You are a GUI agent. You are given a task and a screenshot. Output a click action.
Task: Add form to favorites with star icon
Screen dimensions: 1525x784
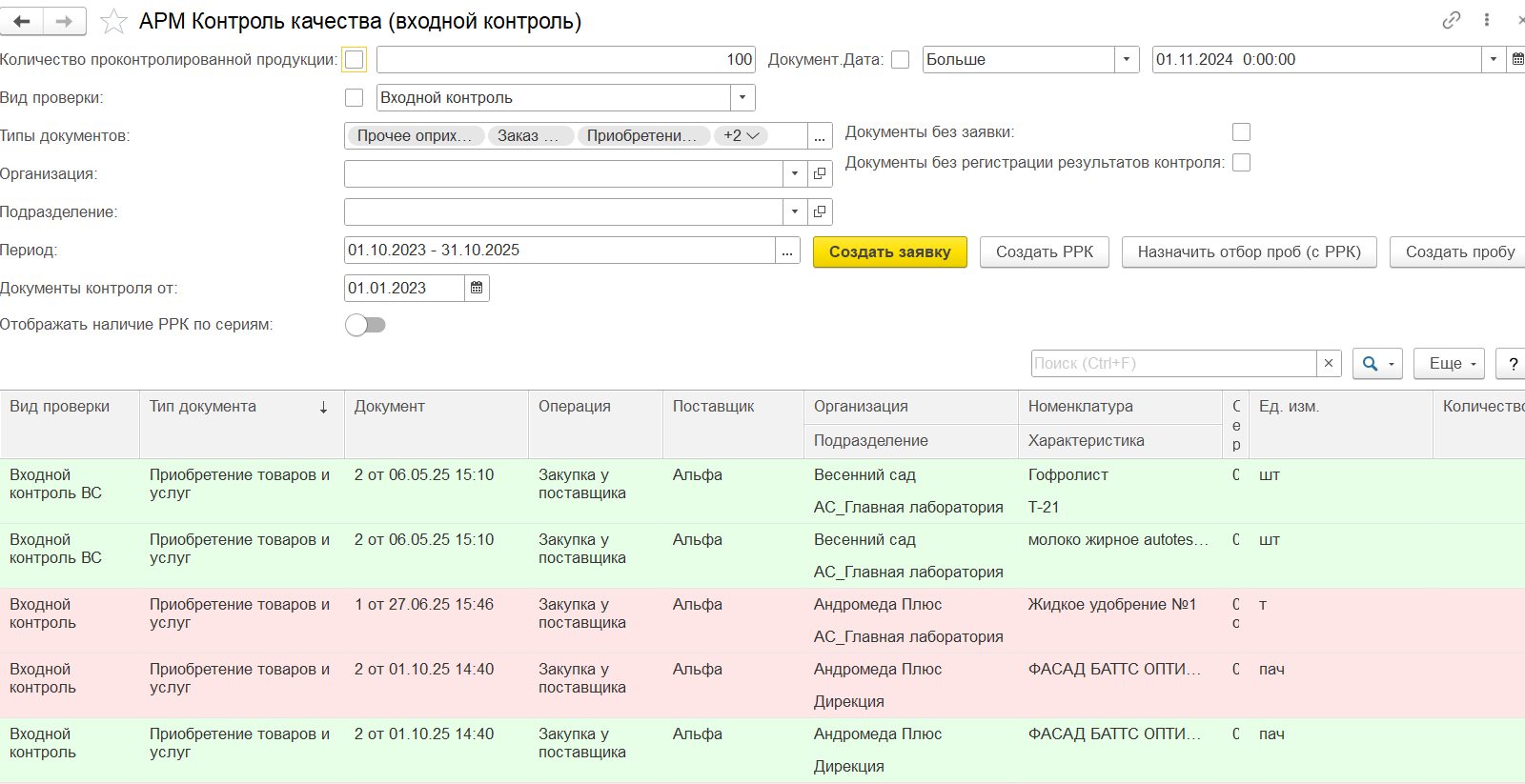(113, 21)
